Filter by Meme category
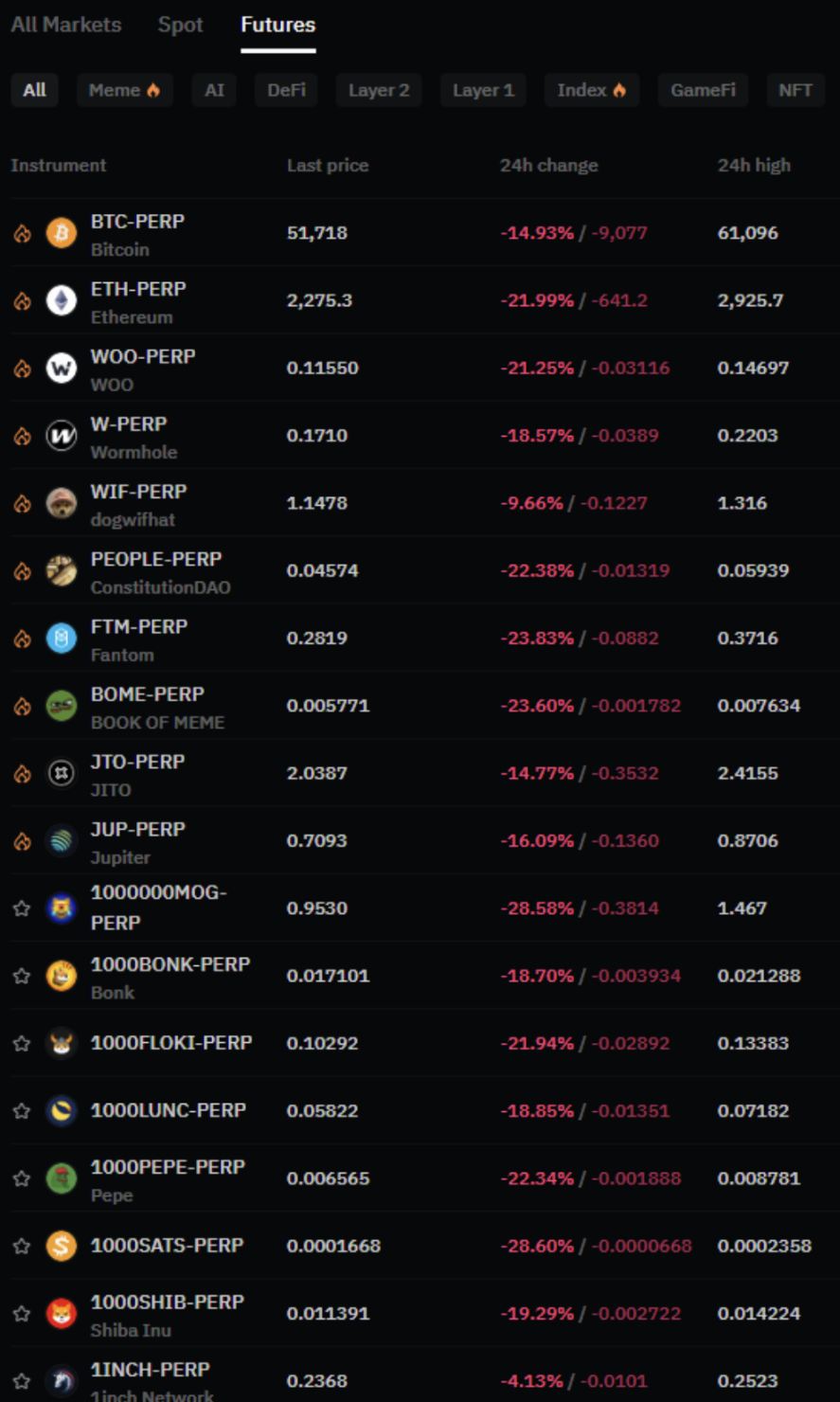 coord(124,90)
